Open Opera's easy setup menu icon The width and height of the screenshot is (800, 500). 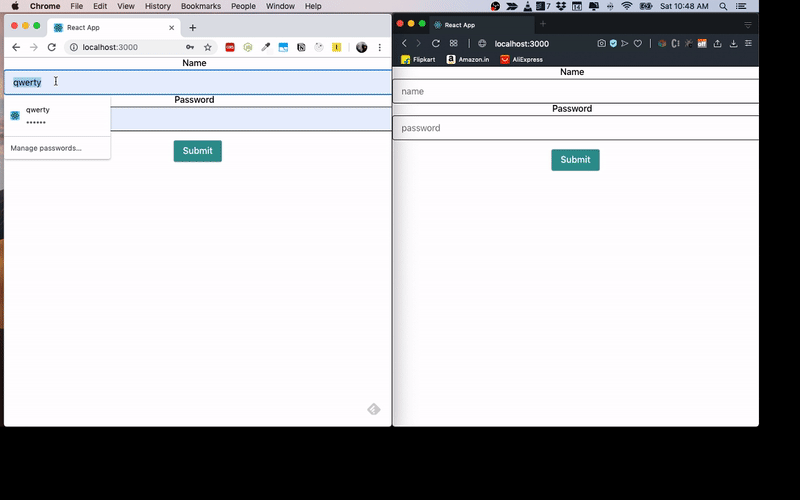[x=749, y=44]
